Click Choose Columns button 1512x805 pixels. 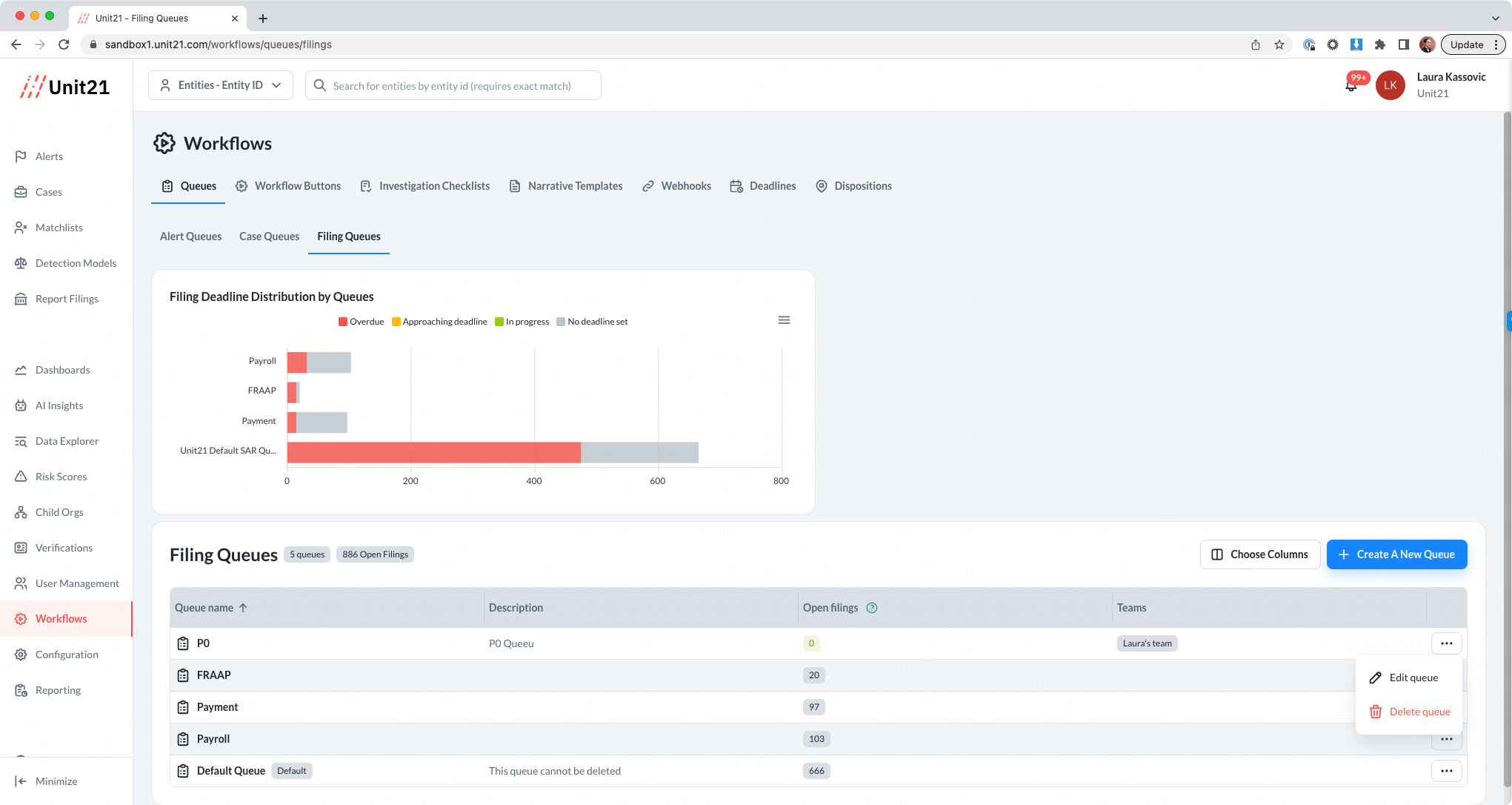point(1259,554)
